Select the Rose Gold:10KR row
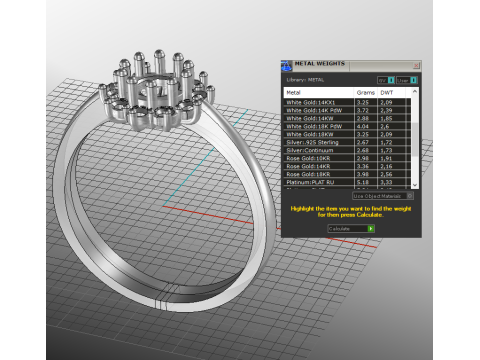Screen dimensions: 480x360 [347, 158]
